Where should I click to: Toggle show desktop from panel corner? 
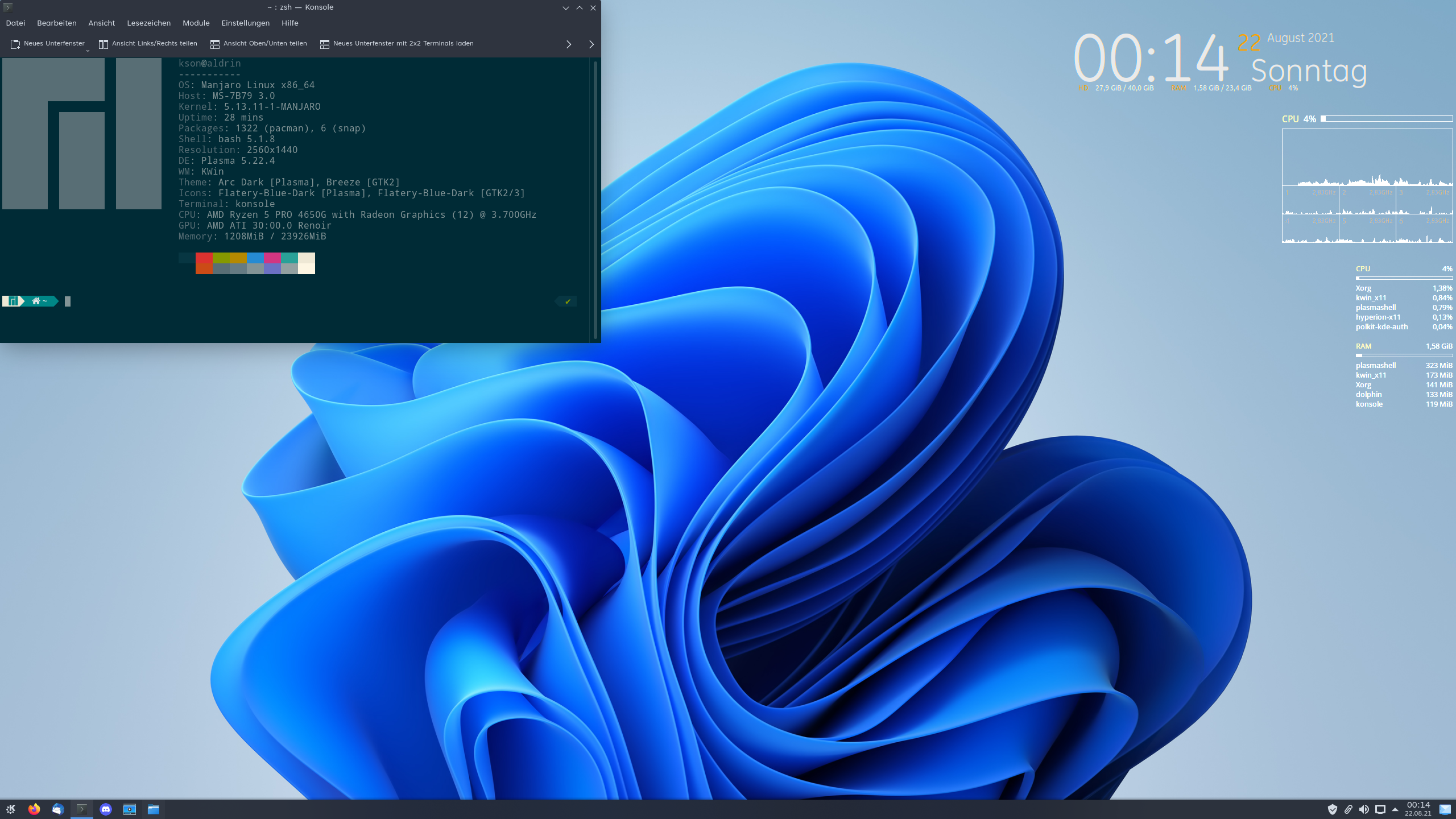[x=1445, y=809]
